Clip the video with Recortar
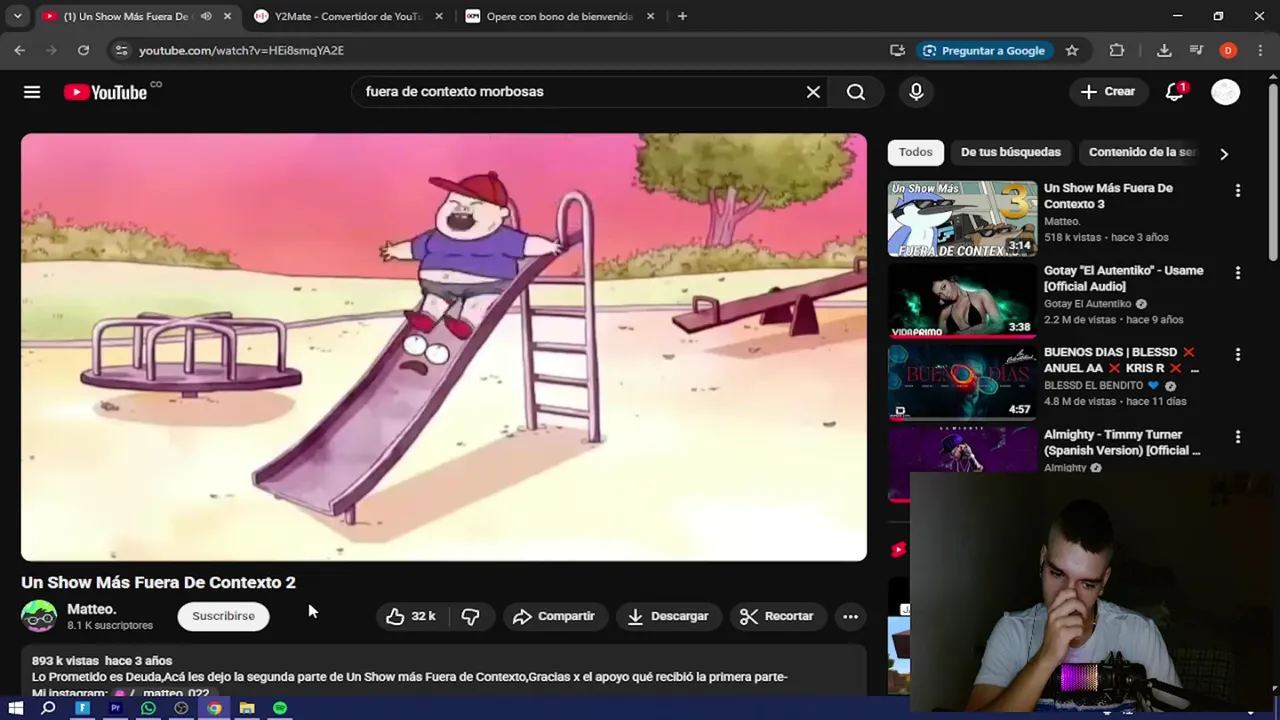1280x720 pixels. pos(777,616)
